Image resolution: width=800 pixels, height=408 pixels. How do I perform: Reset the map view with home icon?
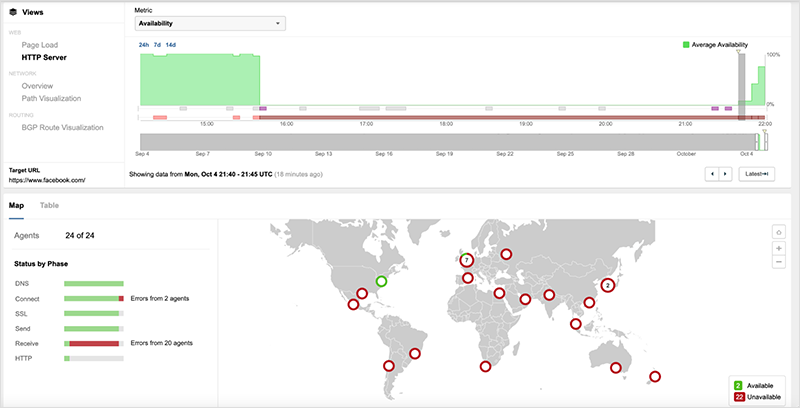[x=779, y=231]
